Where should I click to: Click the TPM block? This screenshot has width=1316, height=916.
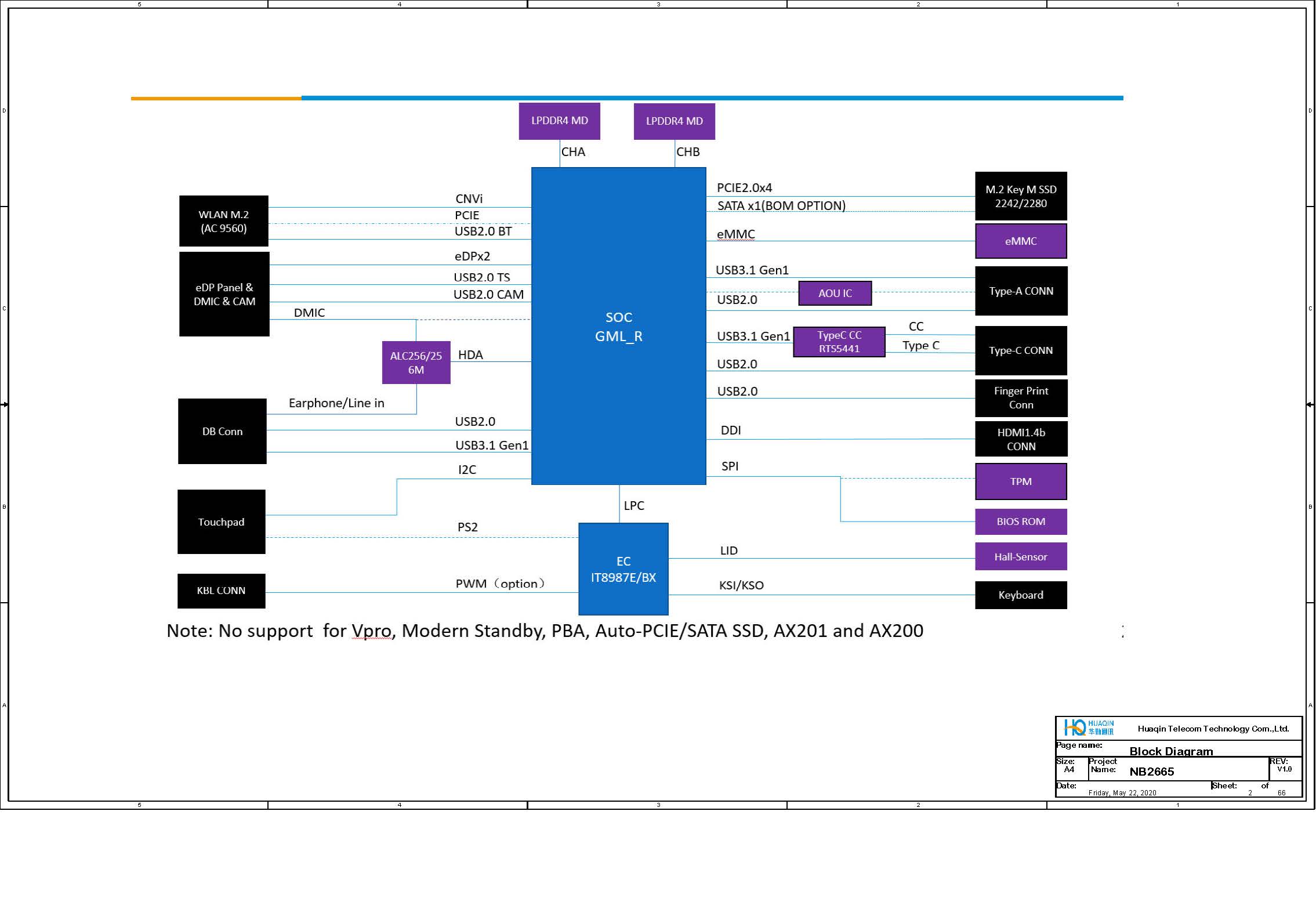pyautogui.click(x=1021, y=481)
